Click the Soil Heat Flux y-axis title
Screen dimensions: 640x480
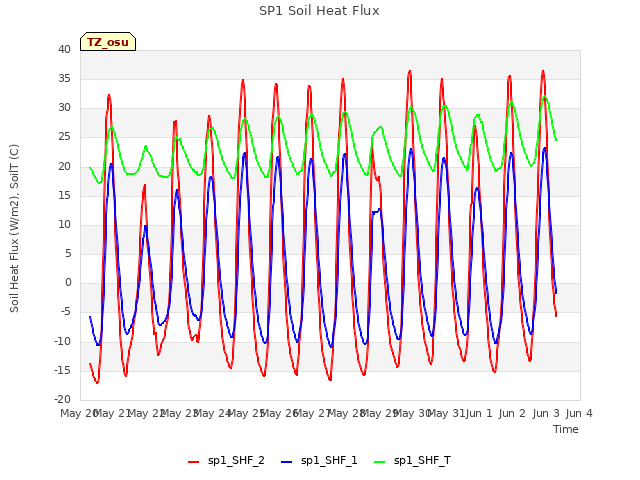click(x=14, y=228)
